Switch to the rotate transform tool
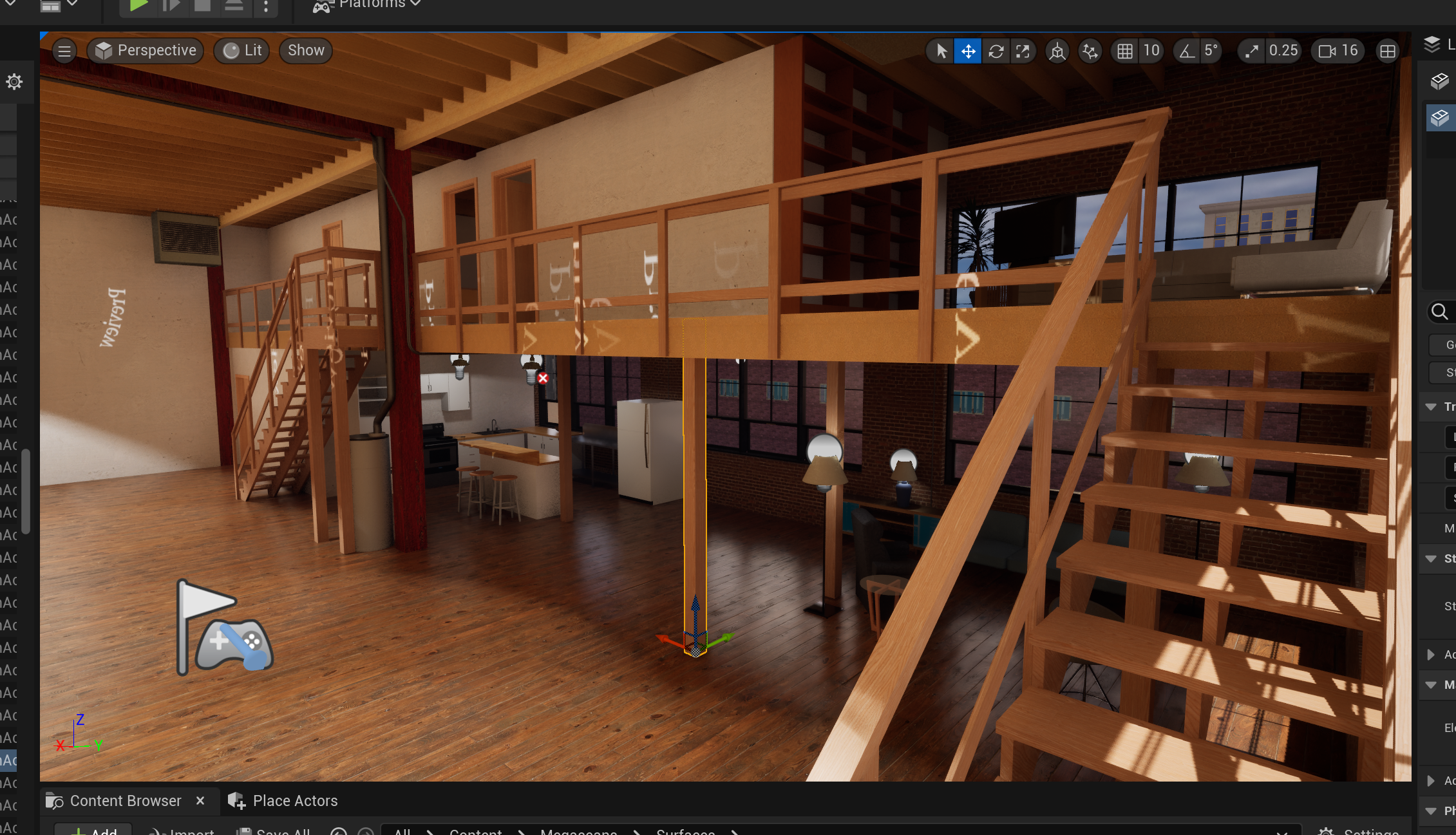The height and width of the screenshot is (835, 1456). click(x=996, y=51)
